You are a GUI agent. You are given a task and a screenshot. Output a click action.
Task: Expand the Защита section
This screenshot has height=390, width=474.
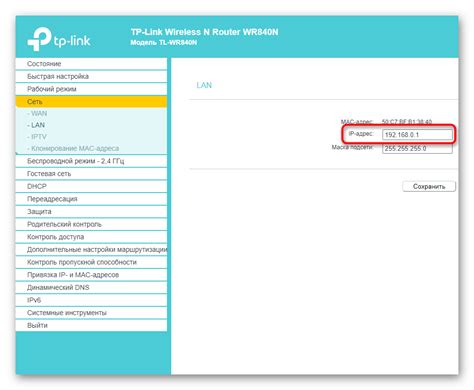91,212
